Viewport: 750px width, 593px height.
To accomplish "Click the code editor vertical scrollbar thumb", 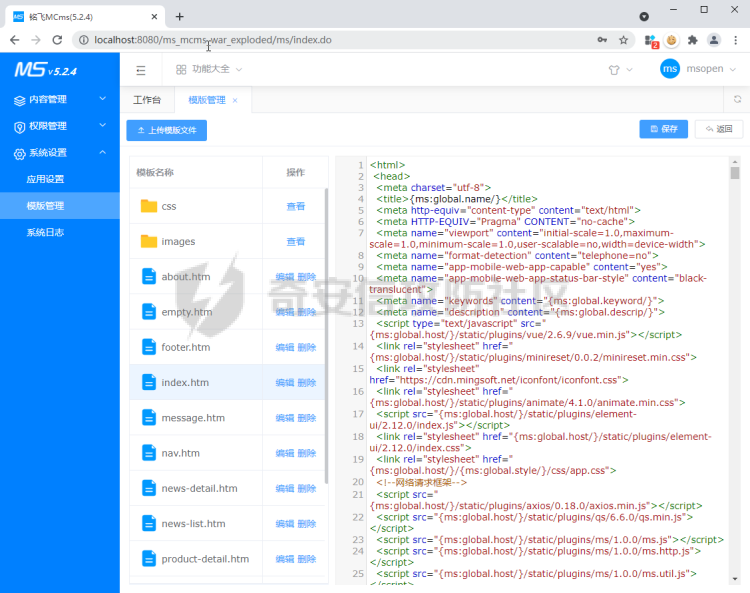I will 735,172.
